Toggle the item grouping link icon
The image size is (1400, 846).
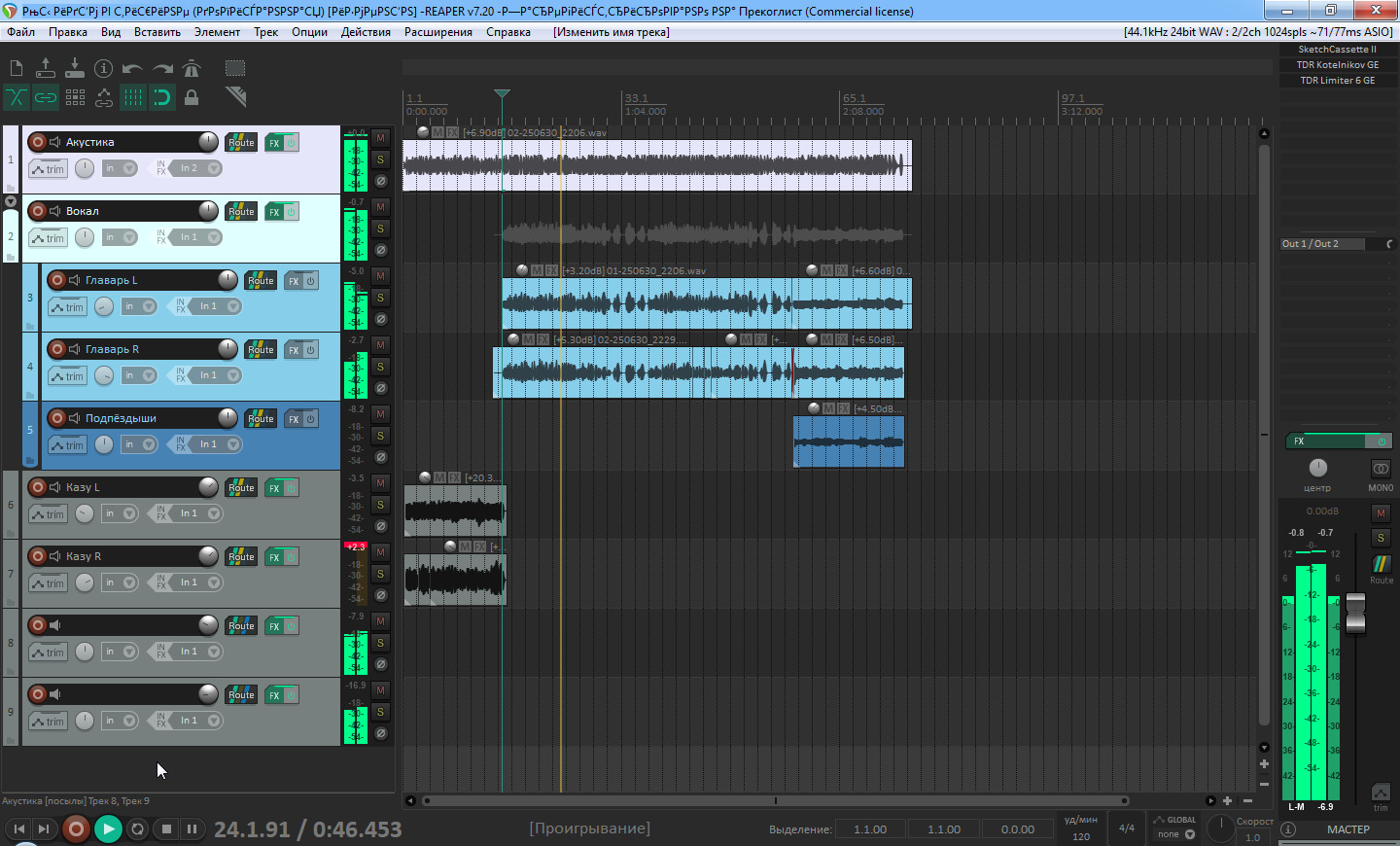(46, 97)
